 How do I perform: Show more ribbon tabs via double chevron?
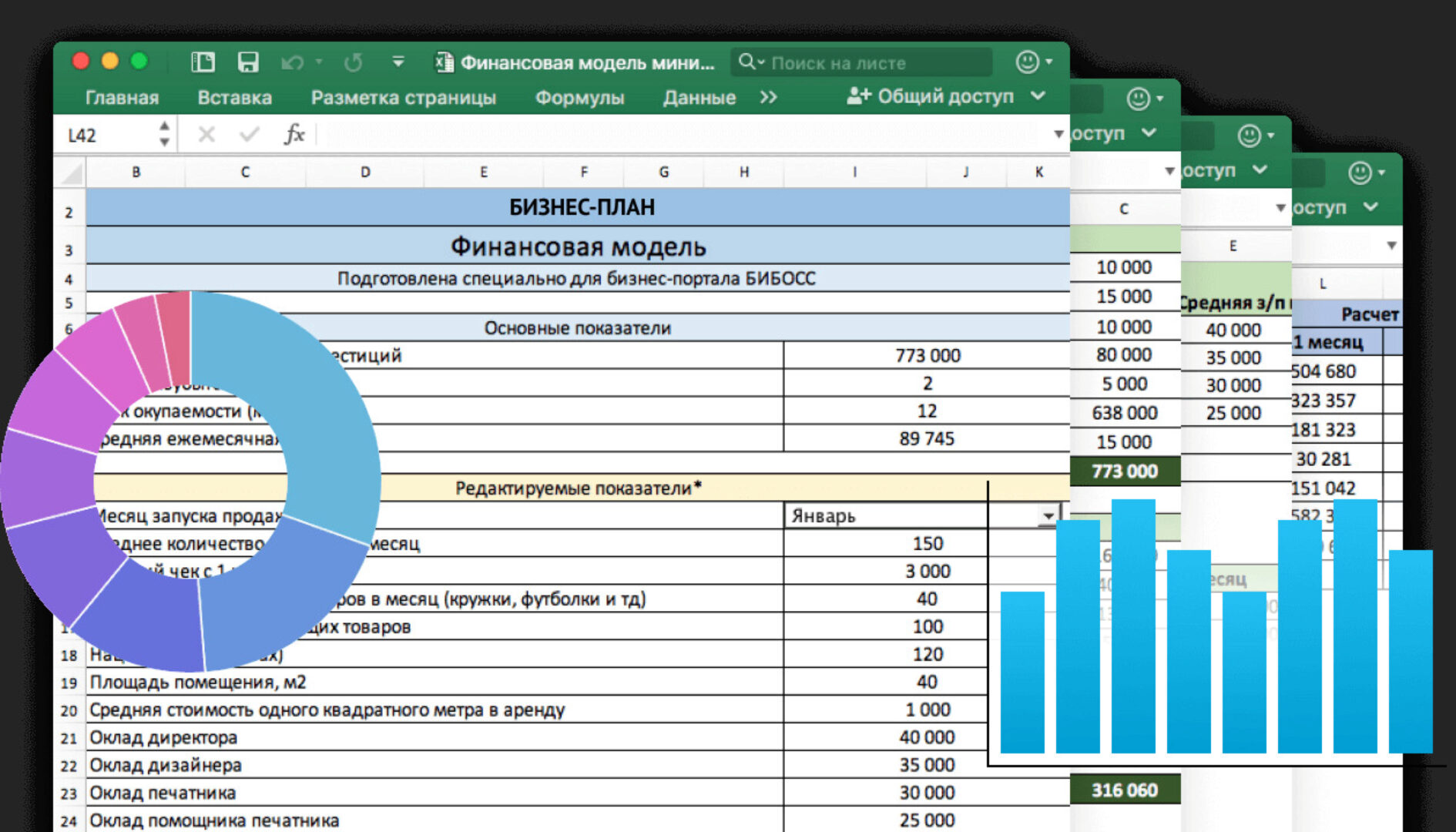[x=768, y=98]
